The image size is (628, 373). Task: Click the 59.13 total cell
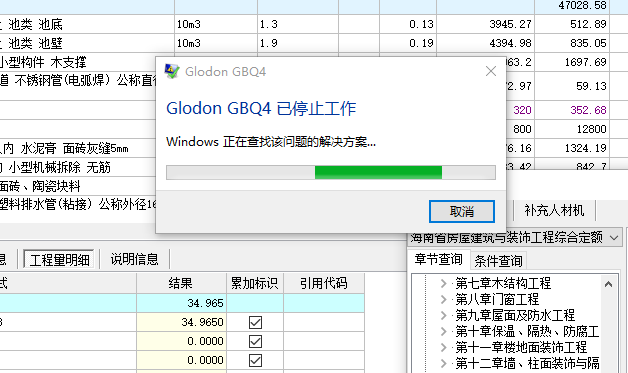(572, 86)
